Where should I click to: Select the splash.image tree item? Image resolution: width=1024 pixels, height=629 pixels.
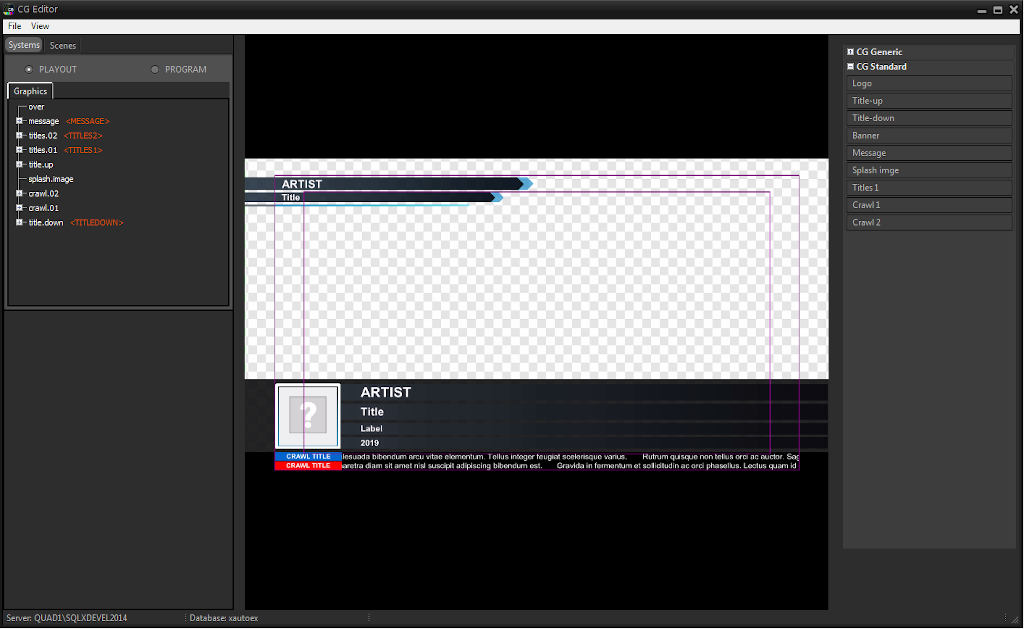[51, 179]
